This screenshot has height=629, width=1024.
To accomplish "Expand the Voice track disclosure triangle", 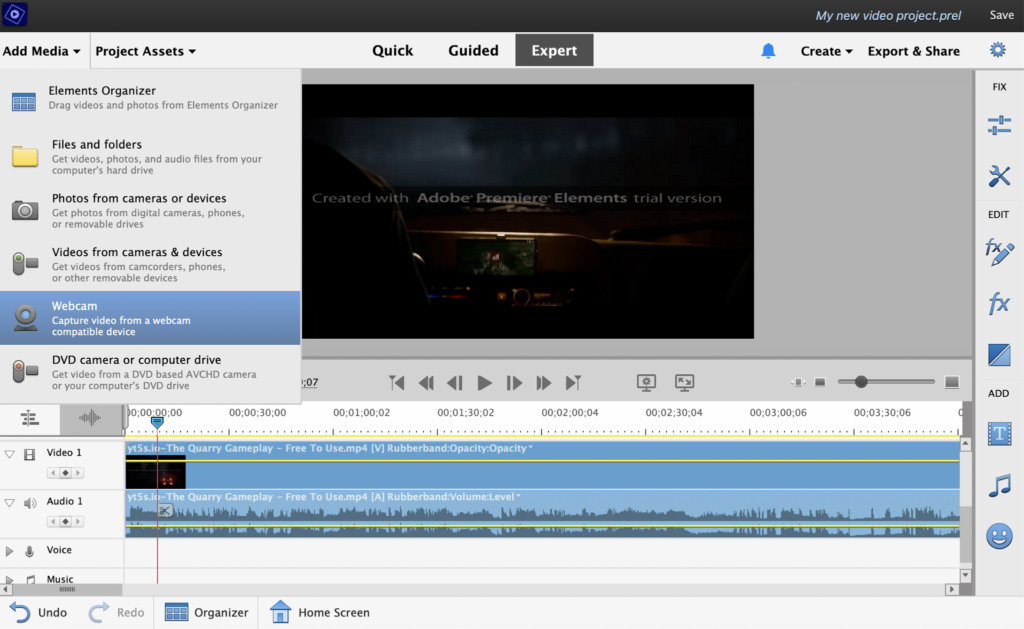I will (x=10, y=551).
